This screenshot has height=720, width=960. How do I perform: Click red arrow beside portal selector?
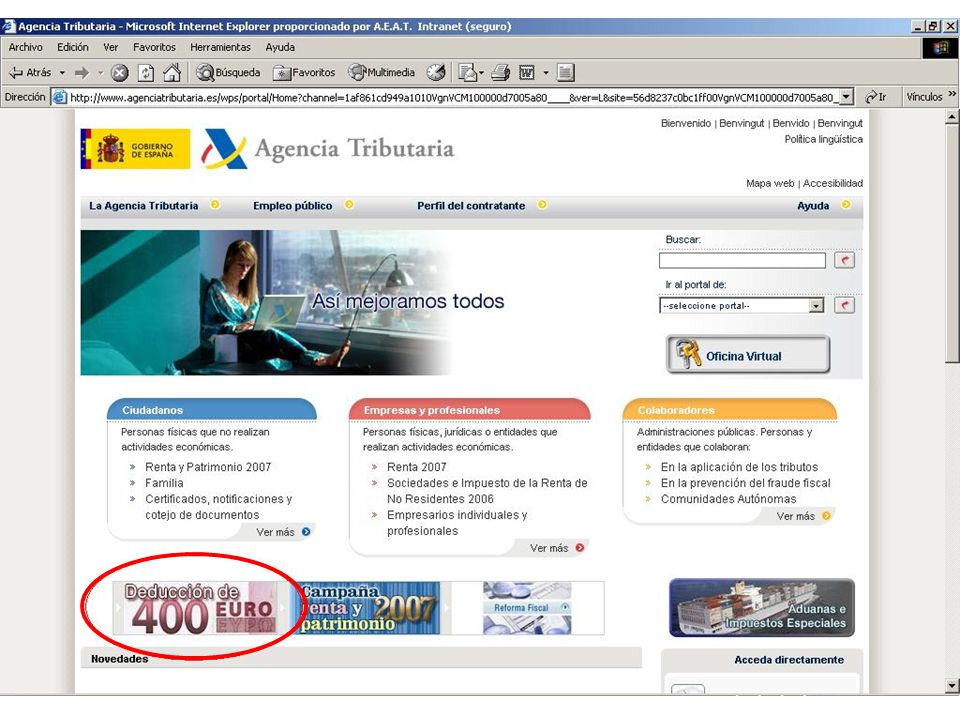click(x=844, y=305)
